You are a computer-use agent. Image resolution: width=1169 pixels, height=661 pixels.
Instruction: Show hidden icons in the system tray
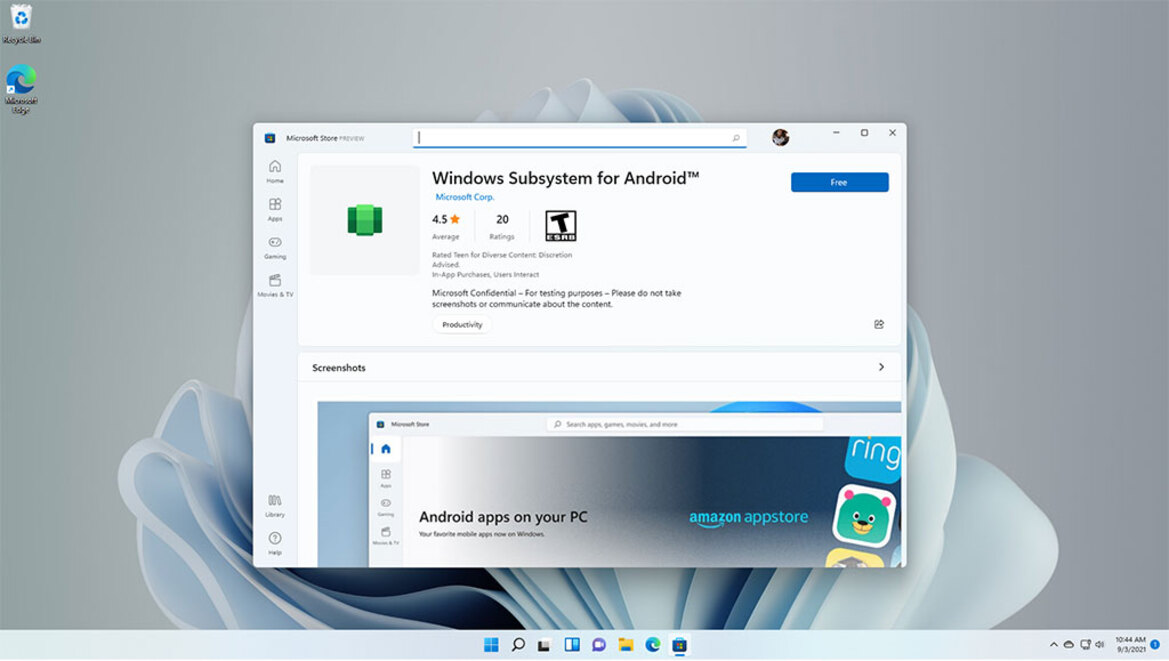pyautogui.click(x=1053, y=645)
